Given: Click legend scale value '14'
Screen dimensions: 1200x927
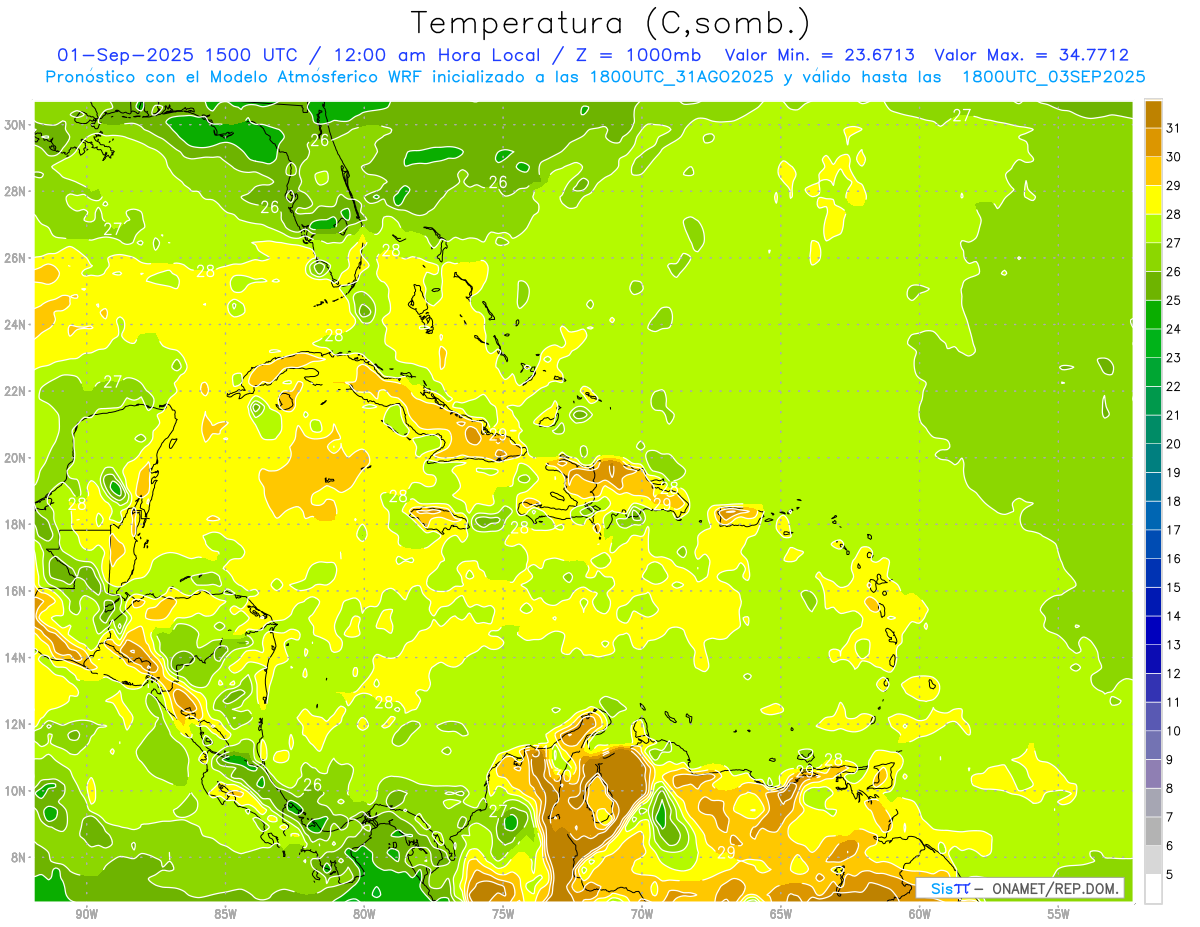Looking at the screenshot, I should 1174,616.
